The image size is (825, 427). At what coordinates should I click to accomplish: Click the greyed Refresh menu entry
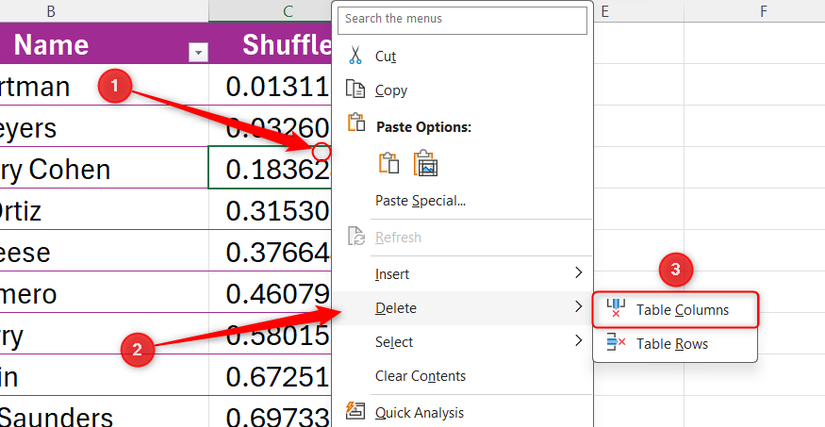click(462, 237)
